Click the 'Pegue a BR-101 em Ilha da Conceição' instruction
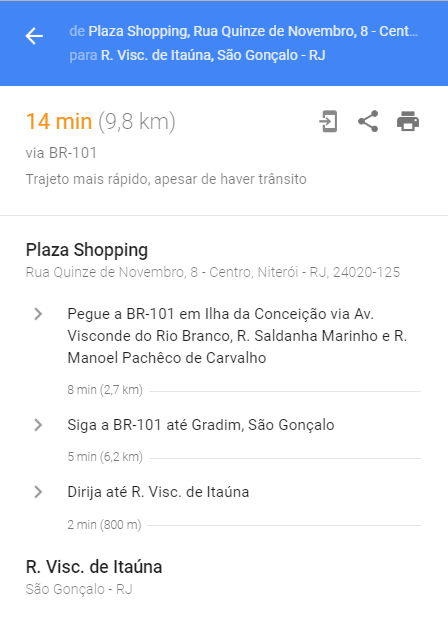Screen dimensions: 448x632 (x=237, y=336)
